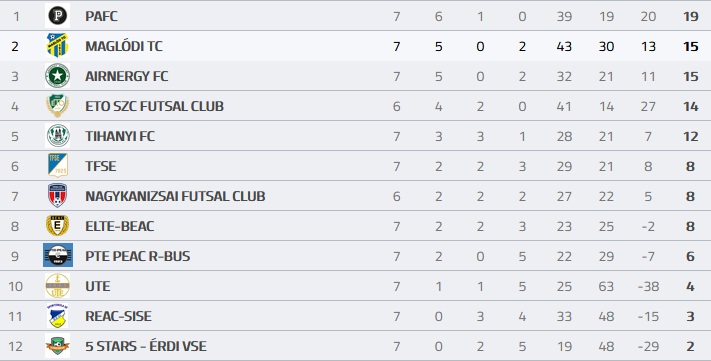Screen dimensions: 711x361
Task: Open the PAFC team name link
Action: pos(101,16)
